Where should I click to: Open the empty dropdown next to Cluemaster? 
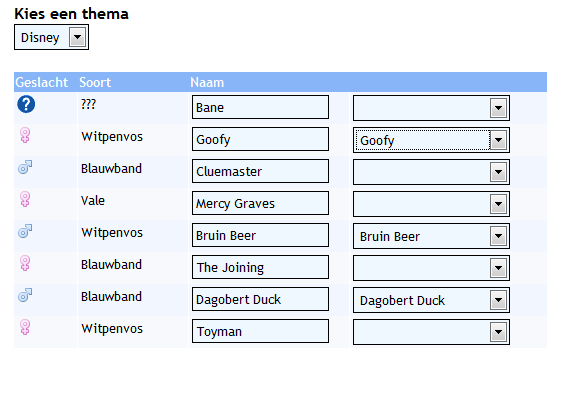point(431,172)
